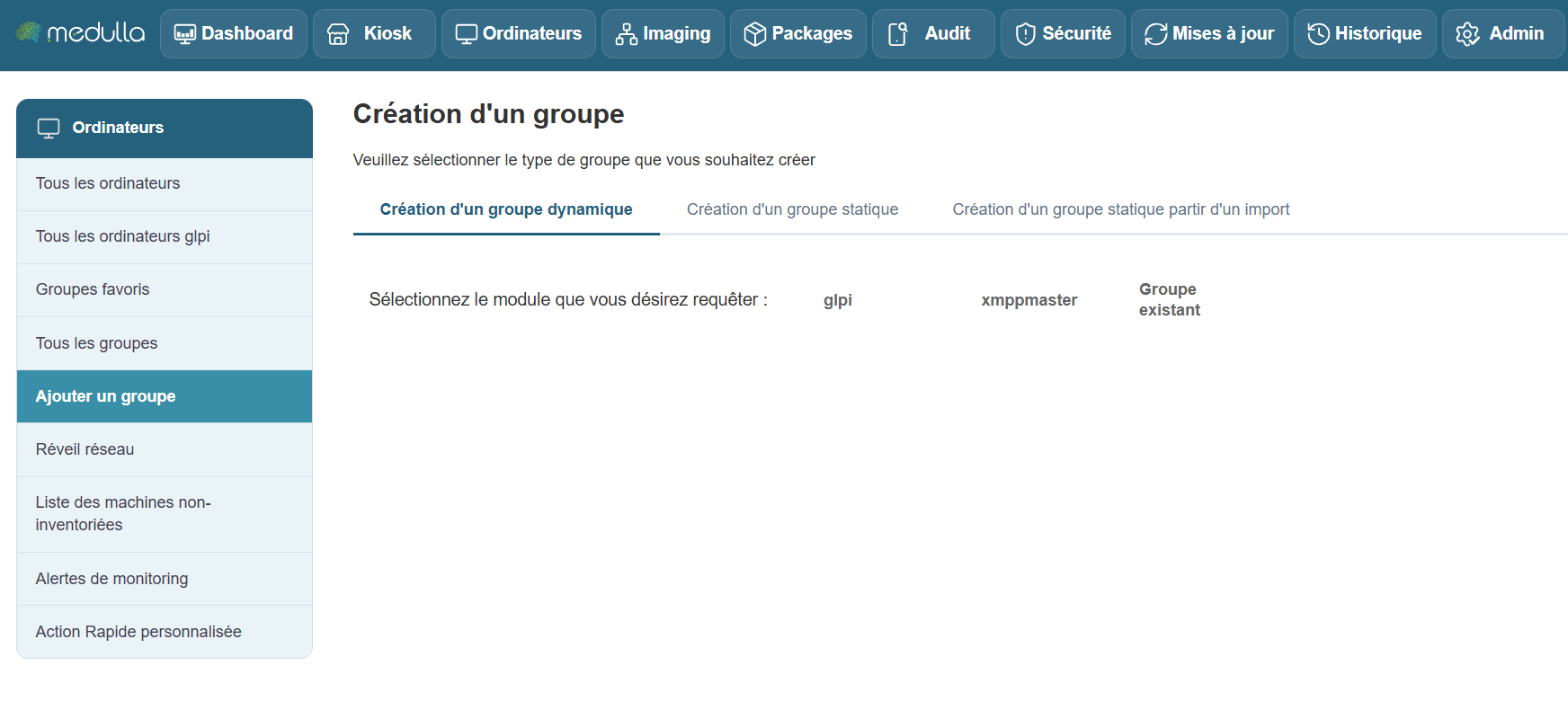Select the Groupe existant option

click(1169, 299)
